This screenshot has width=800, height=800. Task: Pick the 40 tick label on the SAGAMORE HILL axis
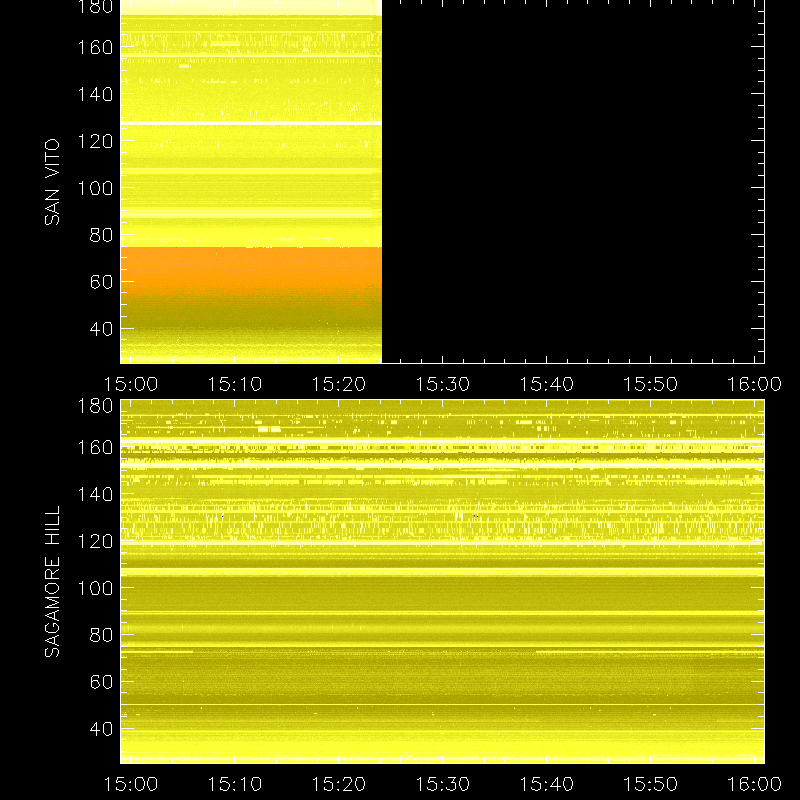coord(101,729)
